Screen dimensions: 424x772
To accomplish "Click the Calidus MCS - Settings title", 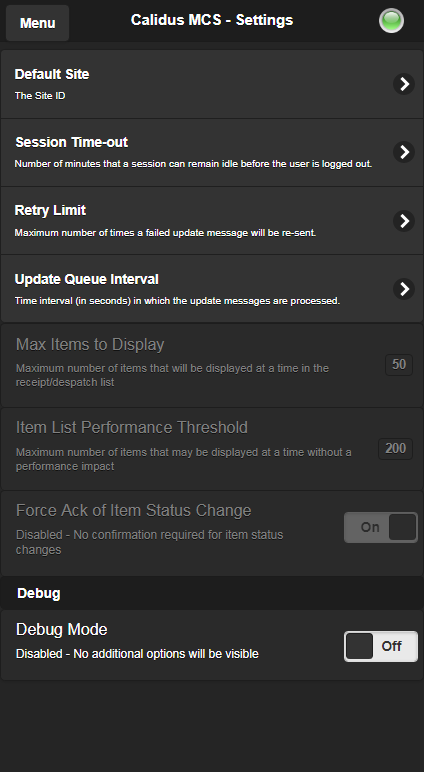I will click(212, 20).
